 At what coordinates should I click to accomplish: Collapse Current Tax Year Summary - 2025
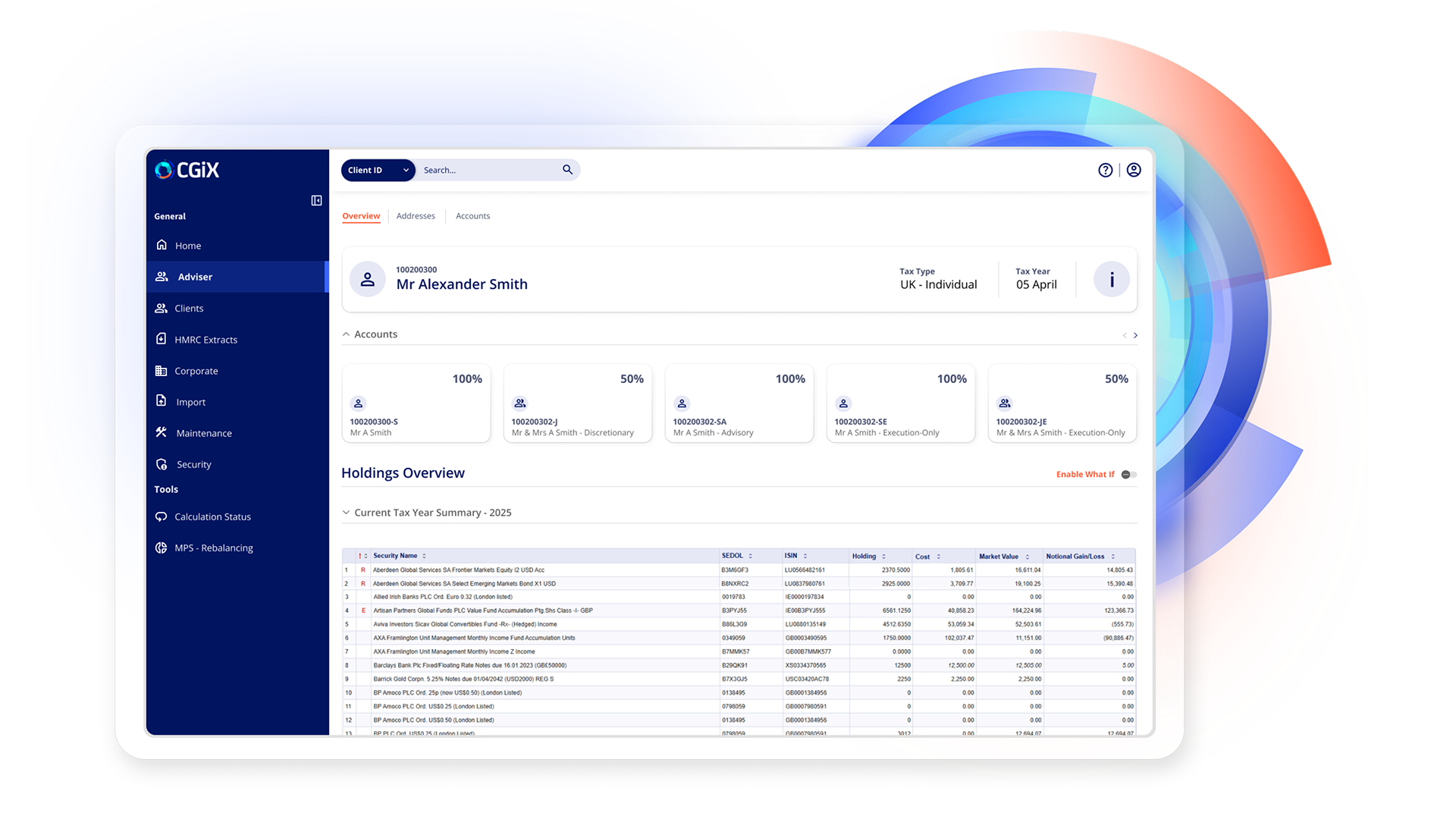coord(346,513)
